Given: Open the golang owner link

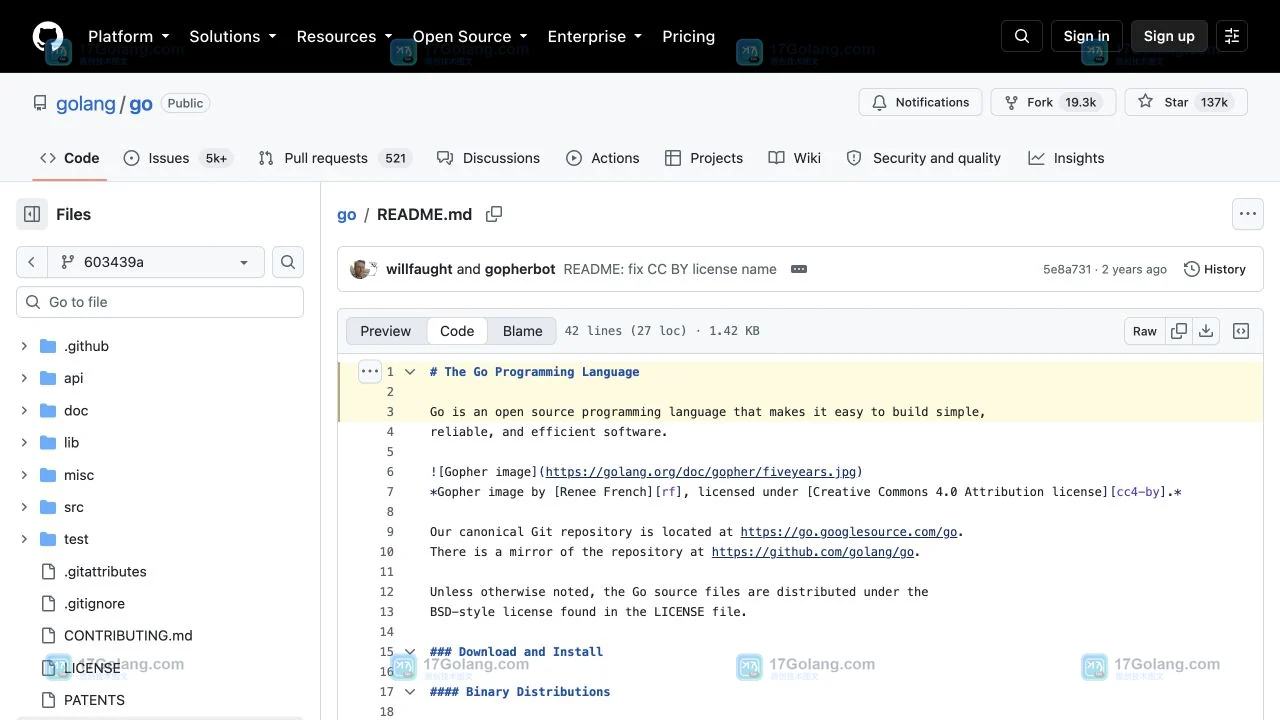Looking at the screenshot, I should coord(86,103).
